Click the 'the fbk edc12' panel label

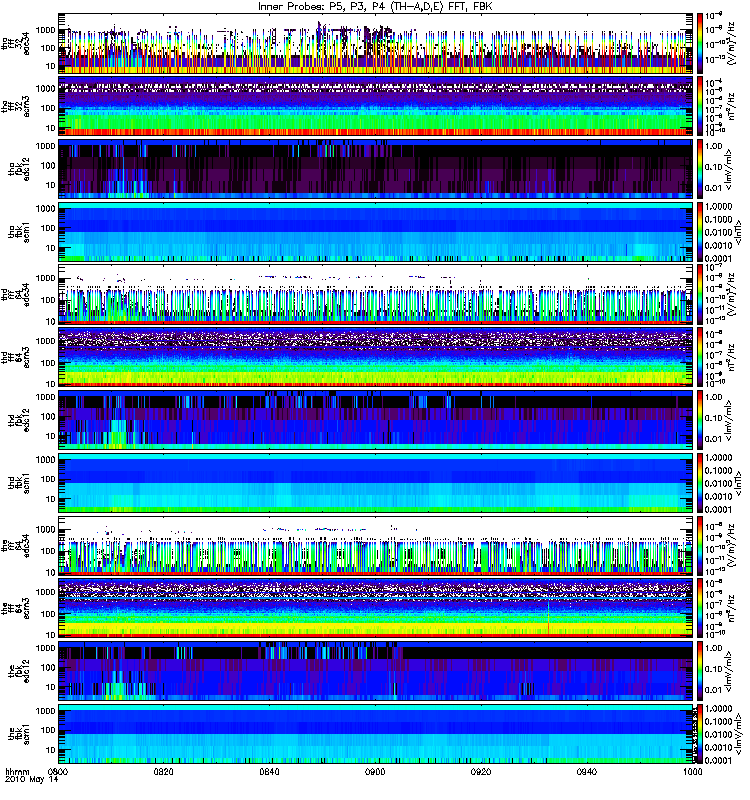(19, 671)
